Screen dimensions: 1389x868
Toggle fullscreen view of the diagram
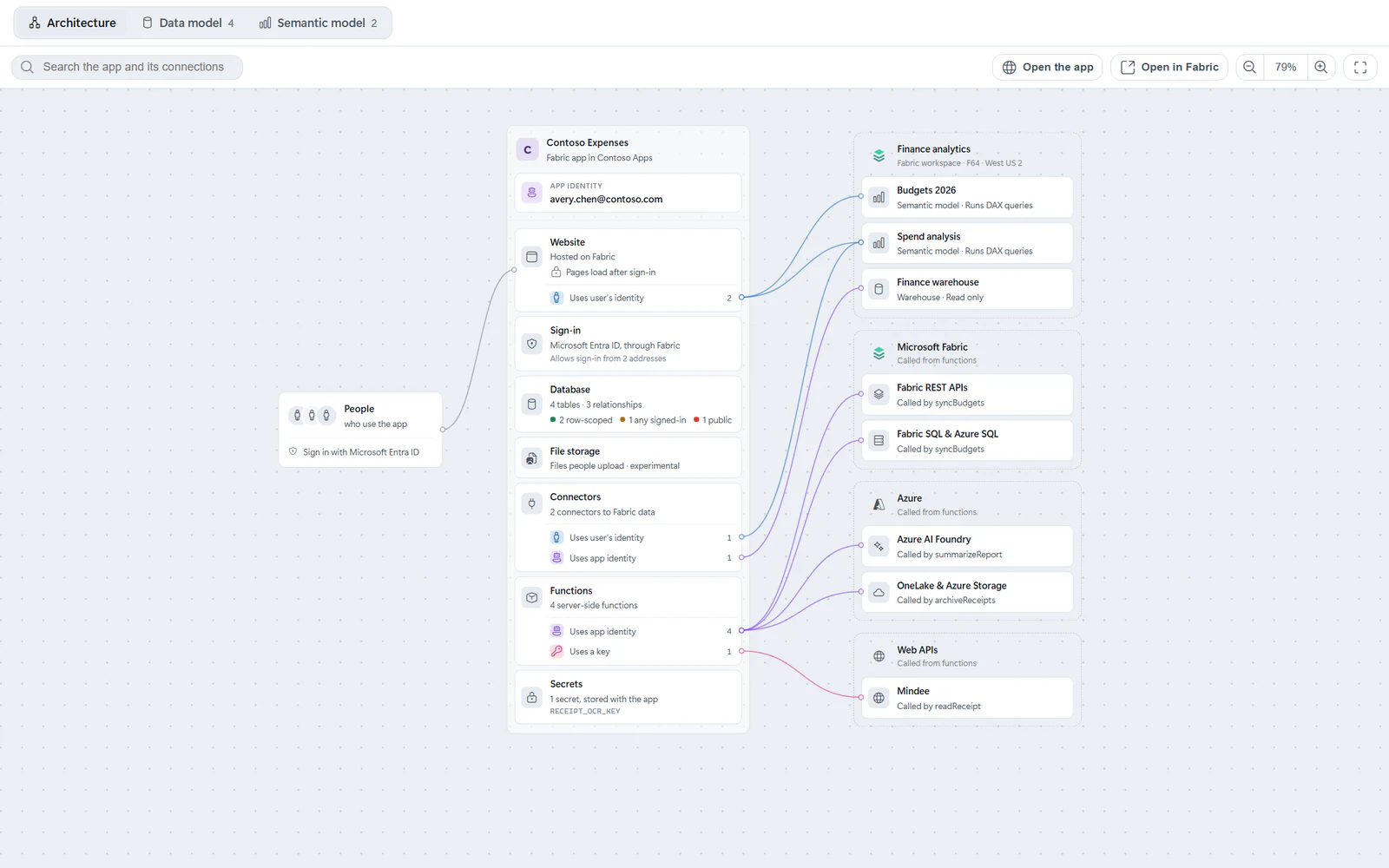1360,67
